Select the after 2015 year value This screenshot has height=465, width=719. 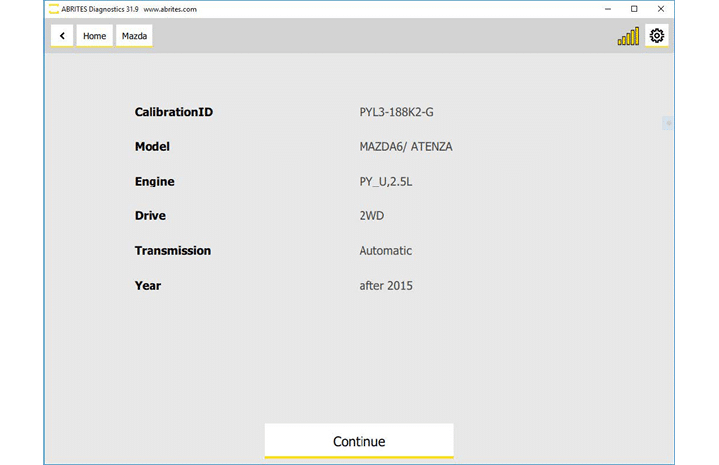coord(386,286)
